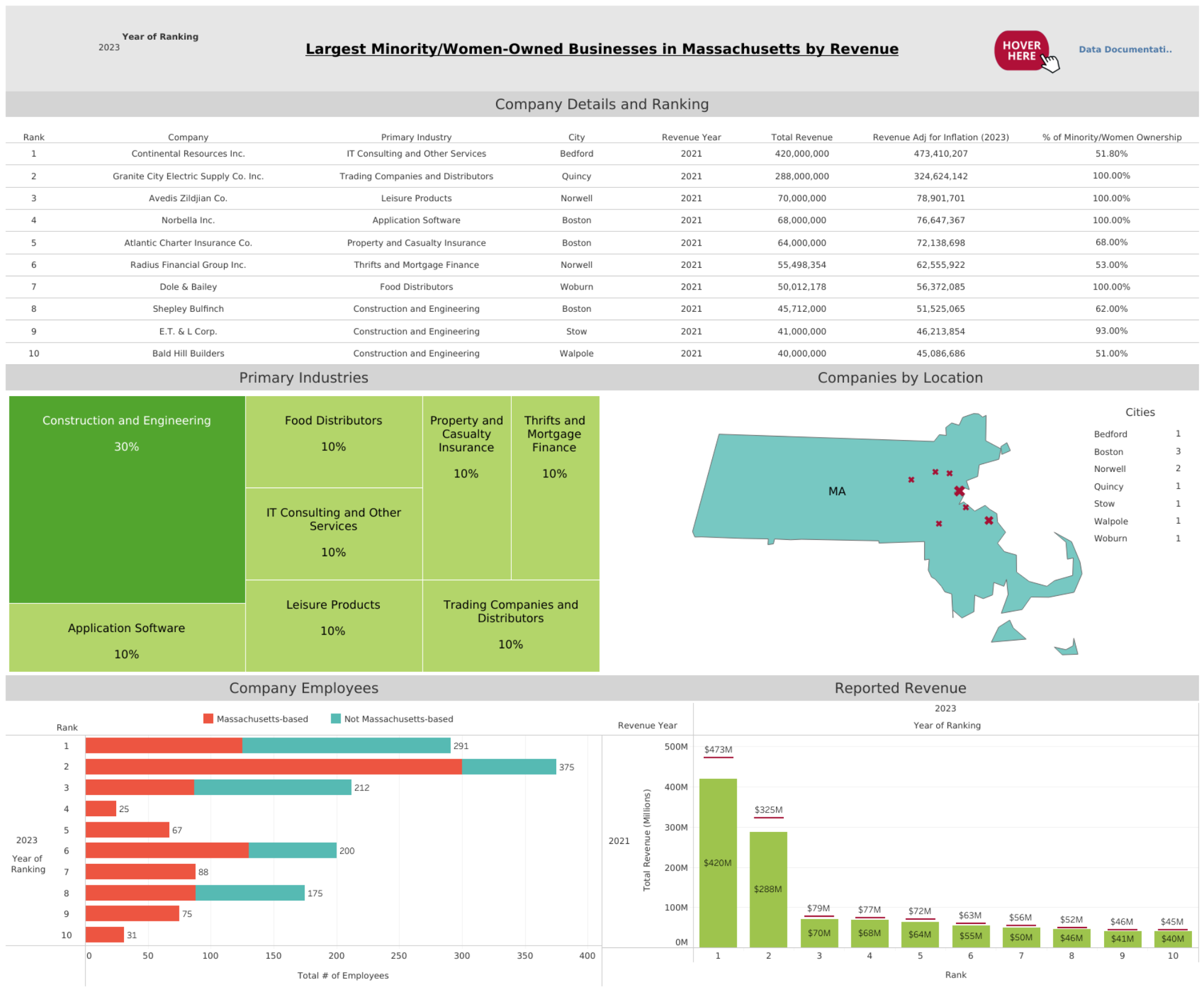This screenshot has height=995, width=1204.
Task: Open the Data Documentation link
Action: (x=1125, y=49)
